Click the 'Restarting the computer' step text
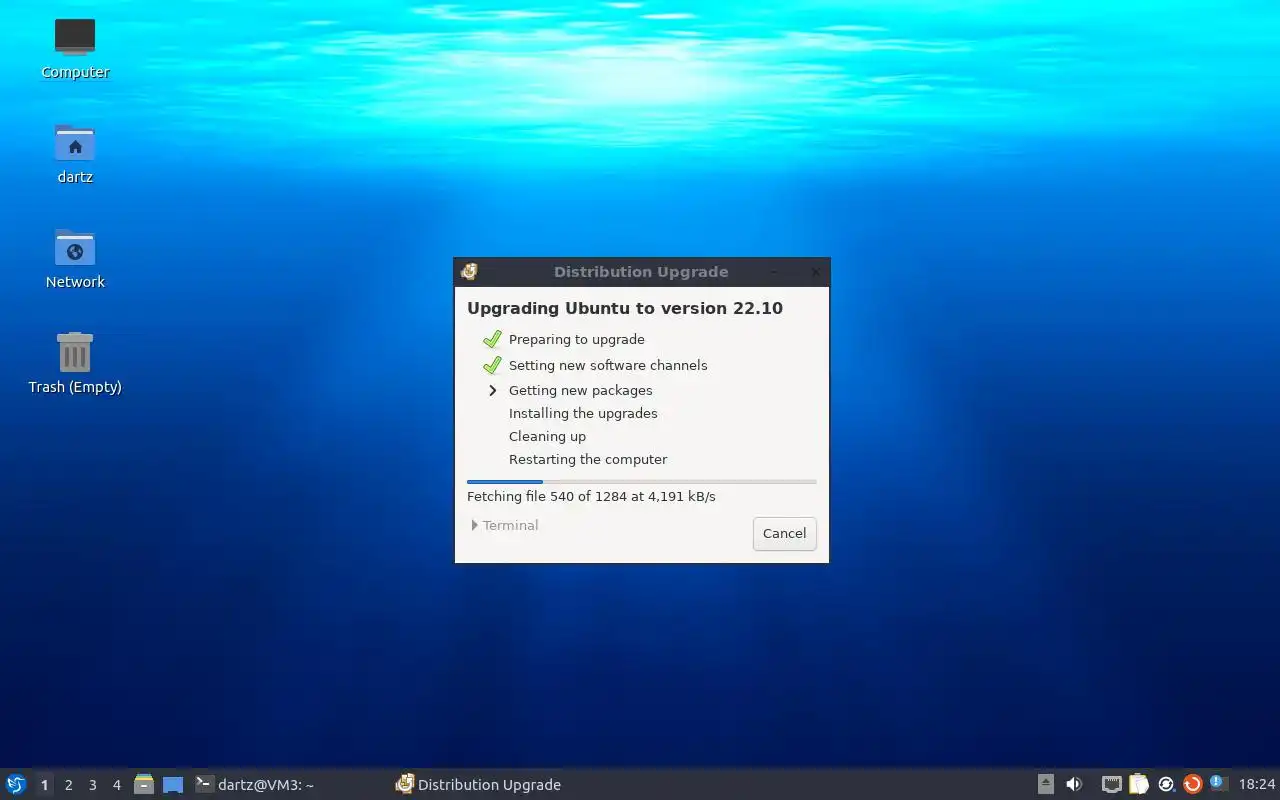The image size is (1280, 800). (588, 459)
